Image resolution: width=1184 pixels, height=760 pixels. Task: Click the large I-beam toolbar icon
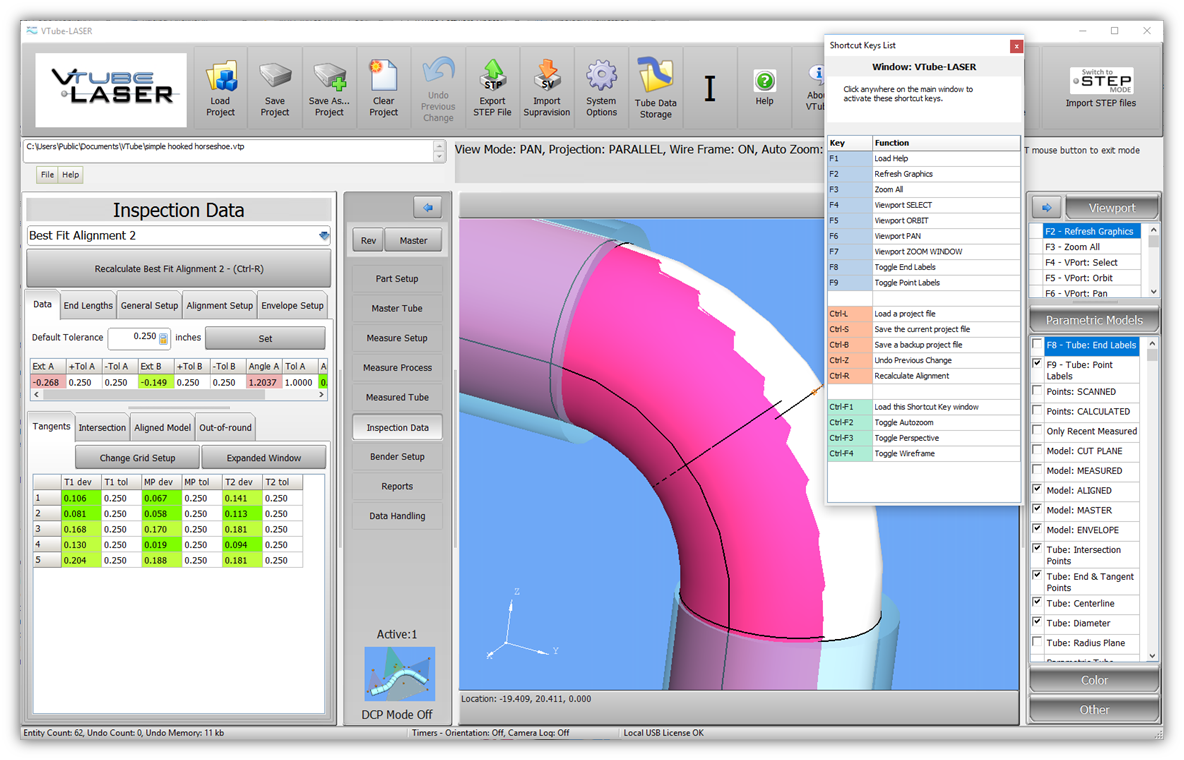pyautogui.click(x=710, y=89)
